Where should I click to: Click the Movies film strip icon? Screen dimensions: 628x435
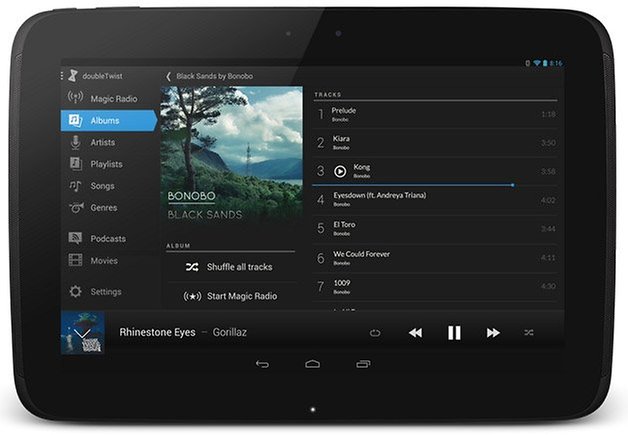pos(75,260)
